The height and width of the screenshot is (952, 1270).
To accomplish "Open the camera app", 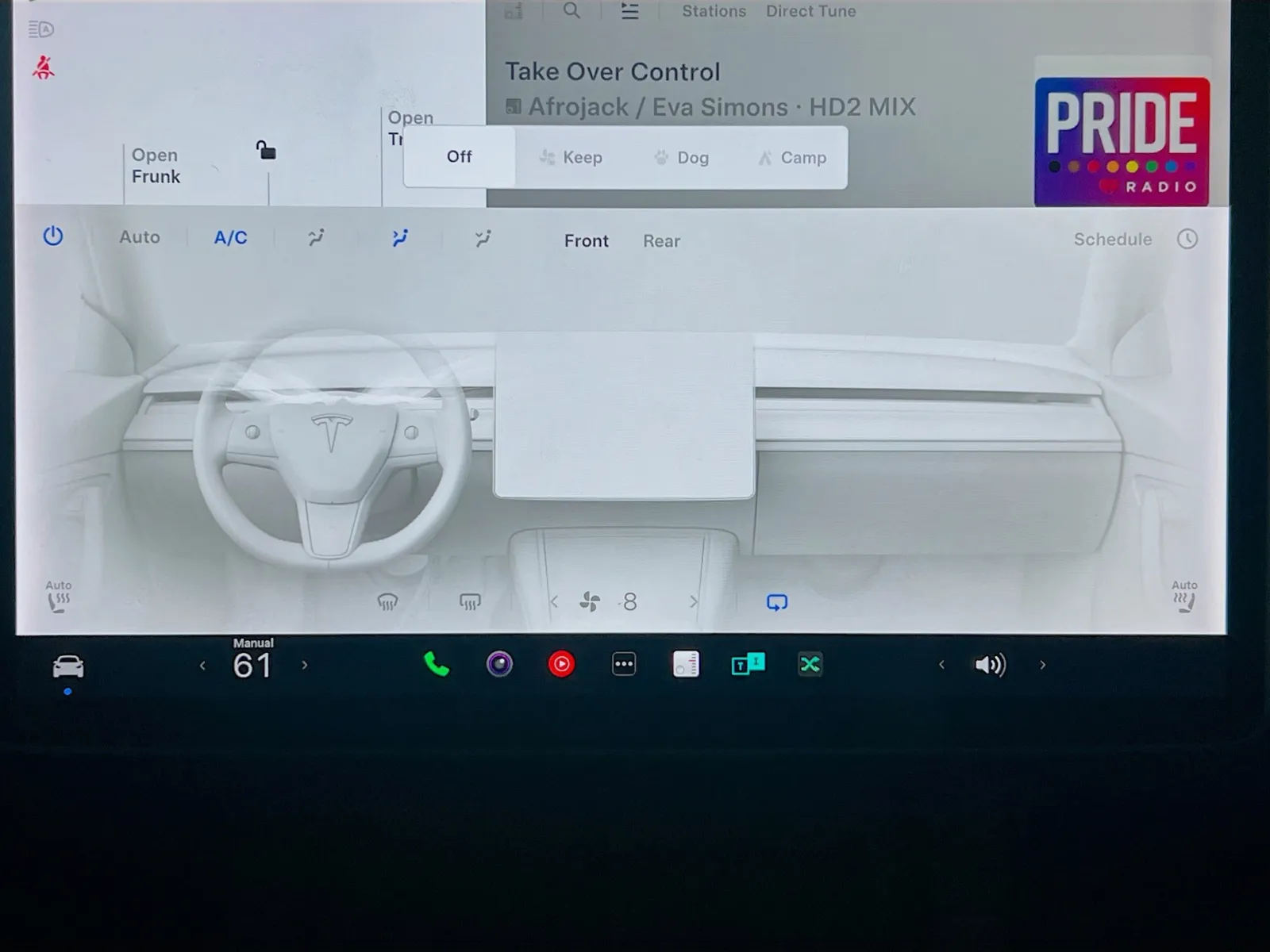I will (499, 665).
